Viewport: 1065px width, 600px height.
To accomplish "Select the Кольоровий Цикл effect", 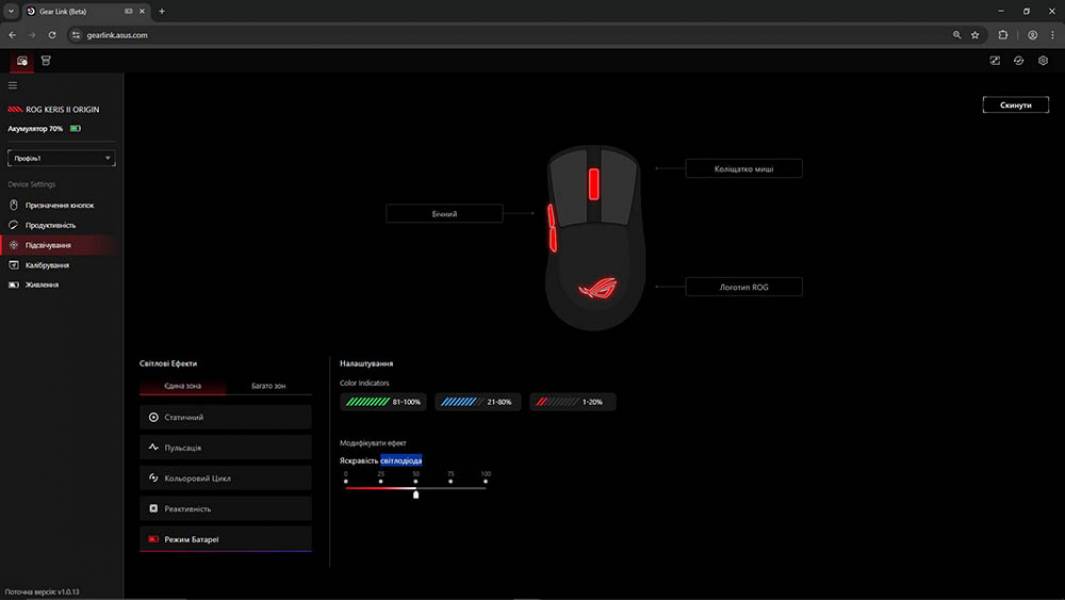I will [225, 478].
